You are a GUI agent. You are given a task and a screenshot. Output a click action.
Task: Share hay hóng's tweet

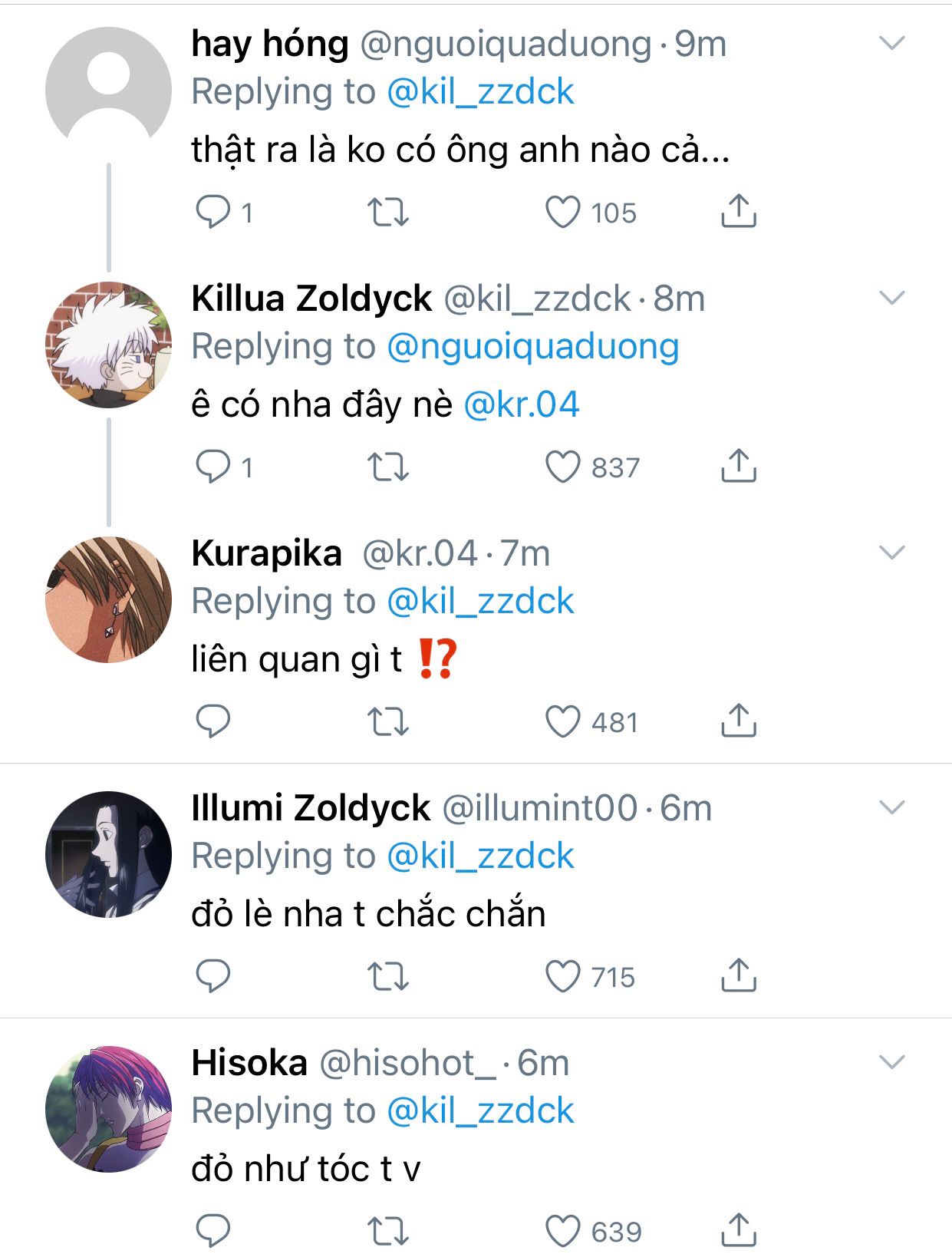pyautogui.click(x=738, y=211)
